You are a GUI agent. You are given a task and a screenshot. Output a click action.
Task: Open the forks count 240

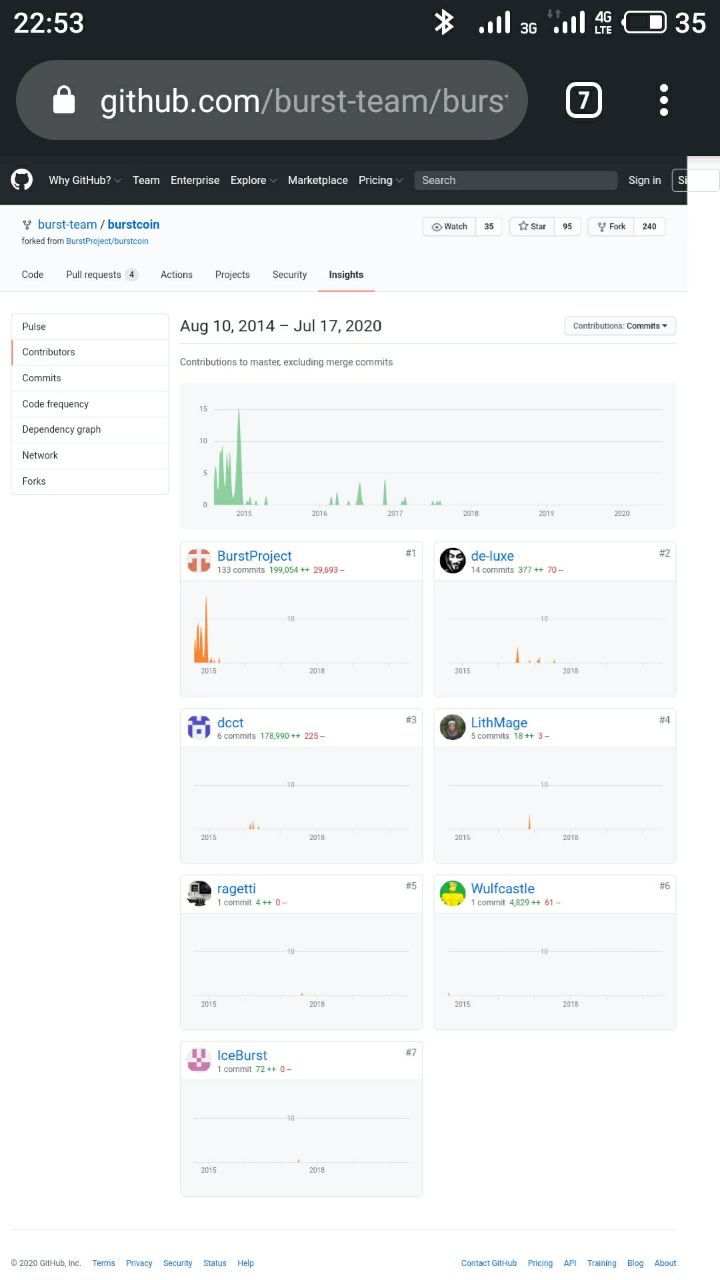pyautogui.click(x=649, y=227)
